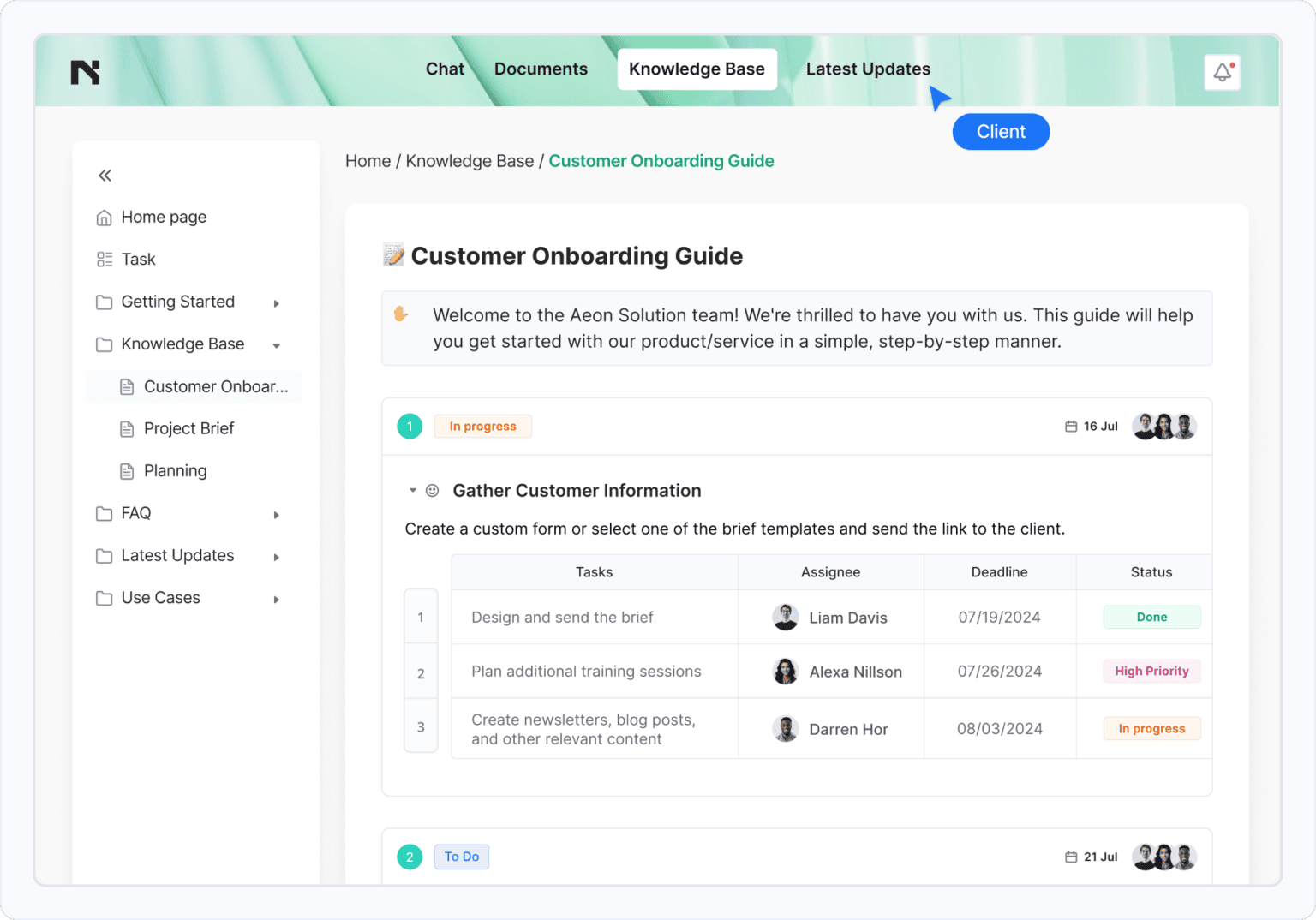1316x920 pixels.
Task: Click the avatar group near 21 Jul
Action: pos(1163,856)
